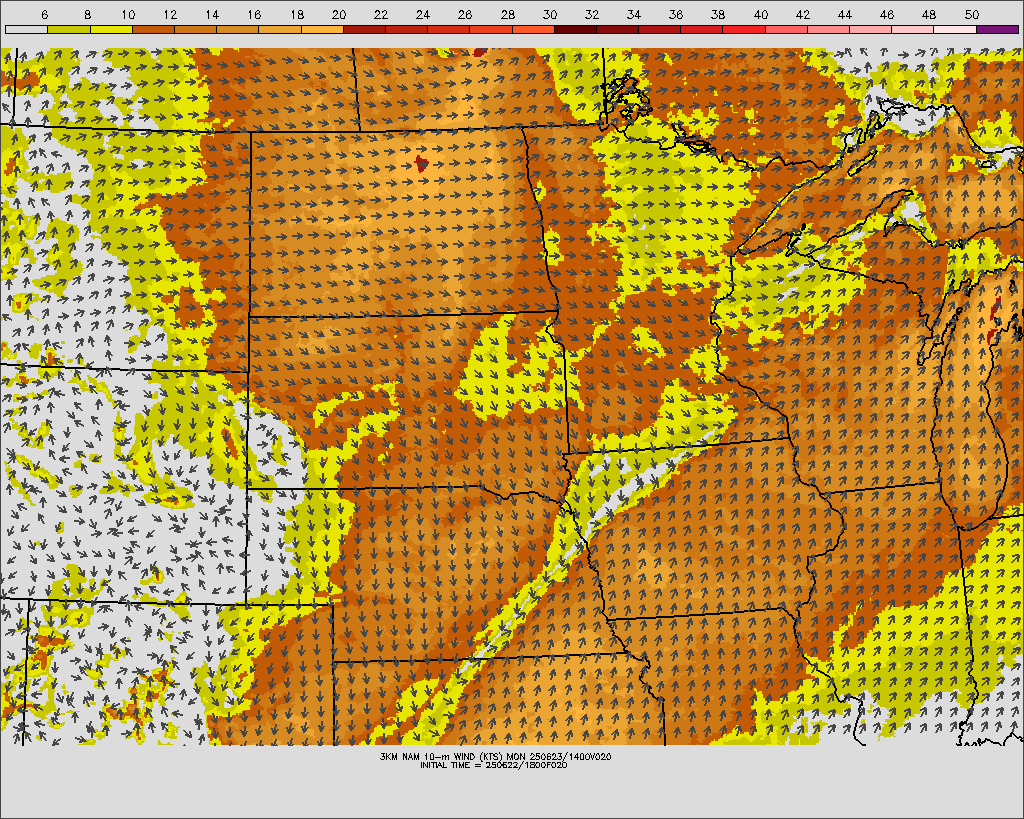Screen dimensions: 1024x819
Task: Click the legend label 26
Action: tap(465, 14)
